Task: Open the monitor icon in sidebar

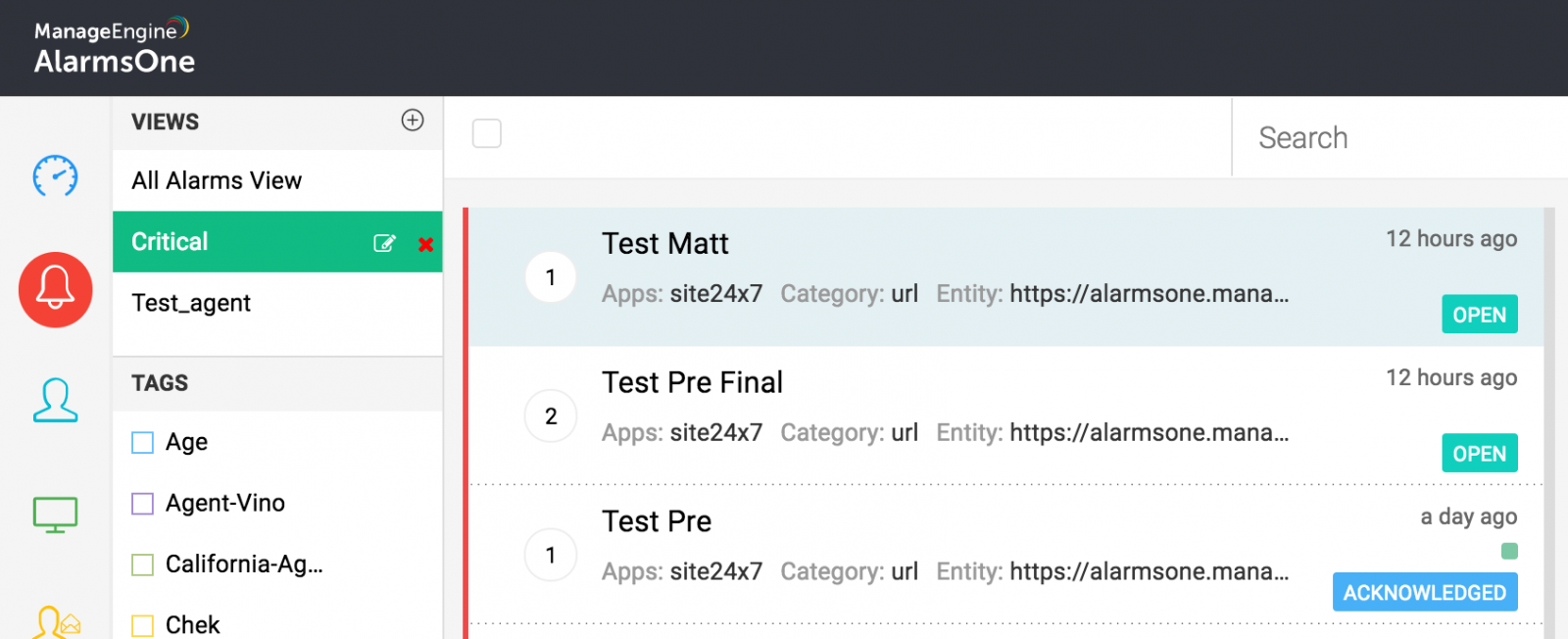Action: coord(55,515)
